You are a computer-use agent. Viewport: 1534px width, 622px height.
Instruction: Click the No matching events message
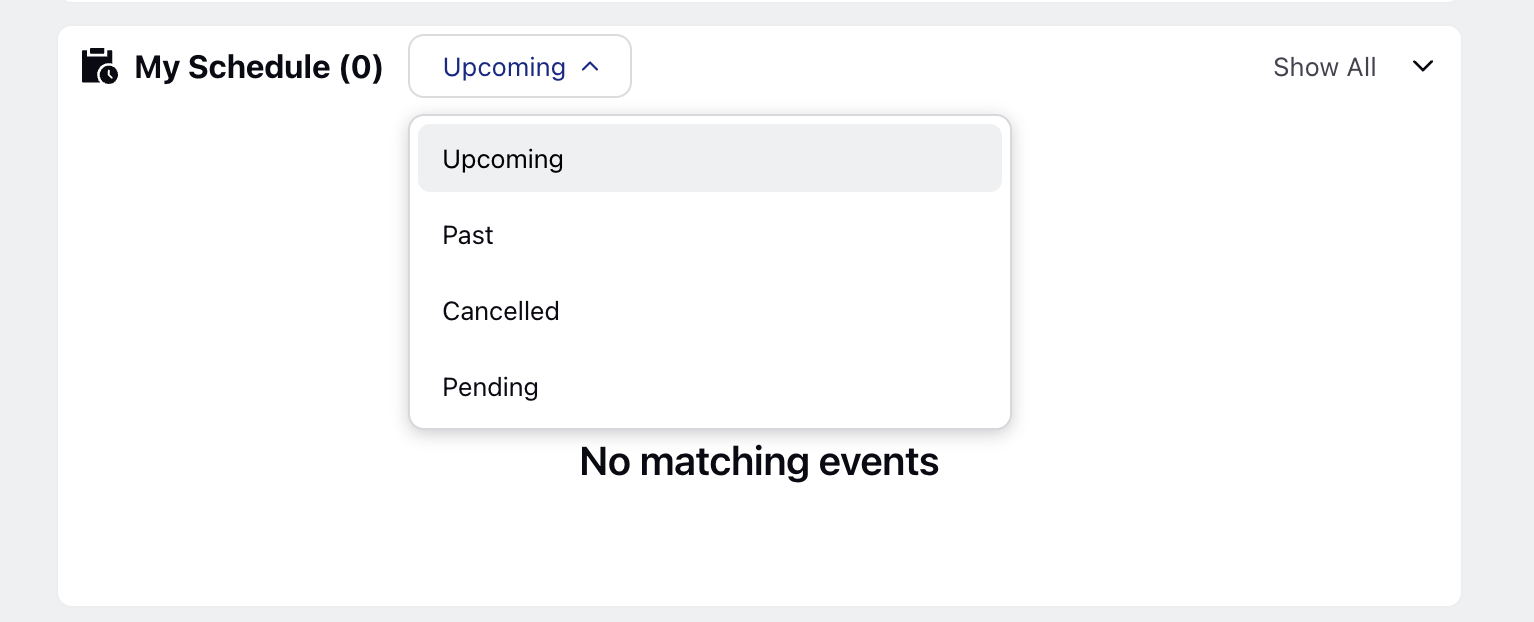(759, 462)
